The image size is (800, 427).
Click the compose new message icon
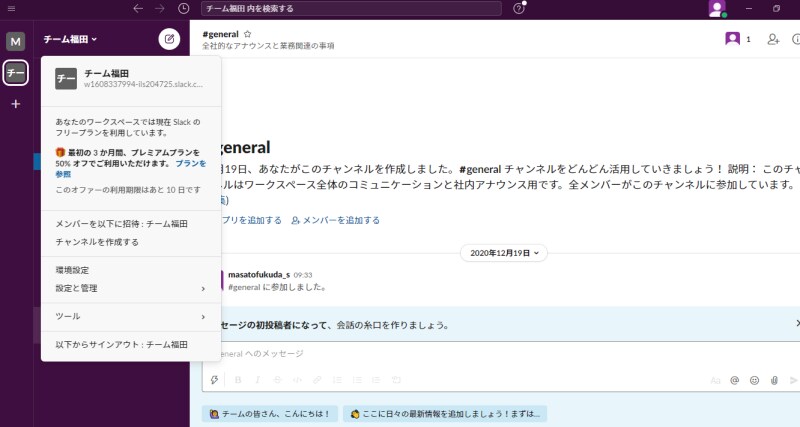coord(169,39)
